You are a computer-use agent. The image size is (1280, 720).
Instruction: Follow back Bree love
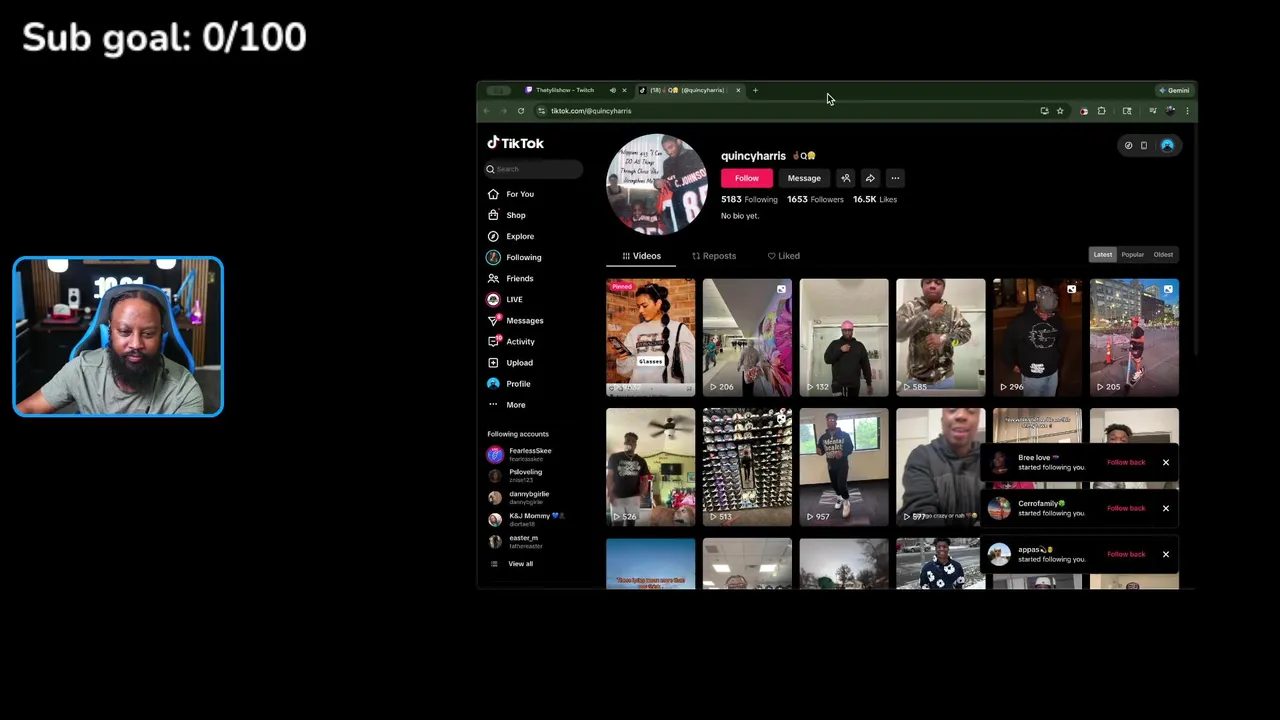1126,462
